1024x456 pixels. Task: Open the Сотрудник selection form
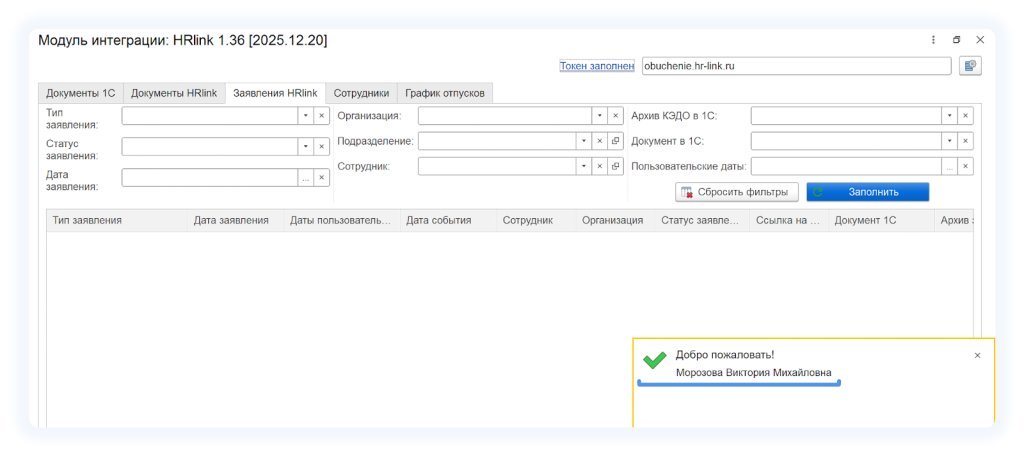tap(615, 167)
